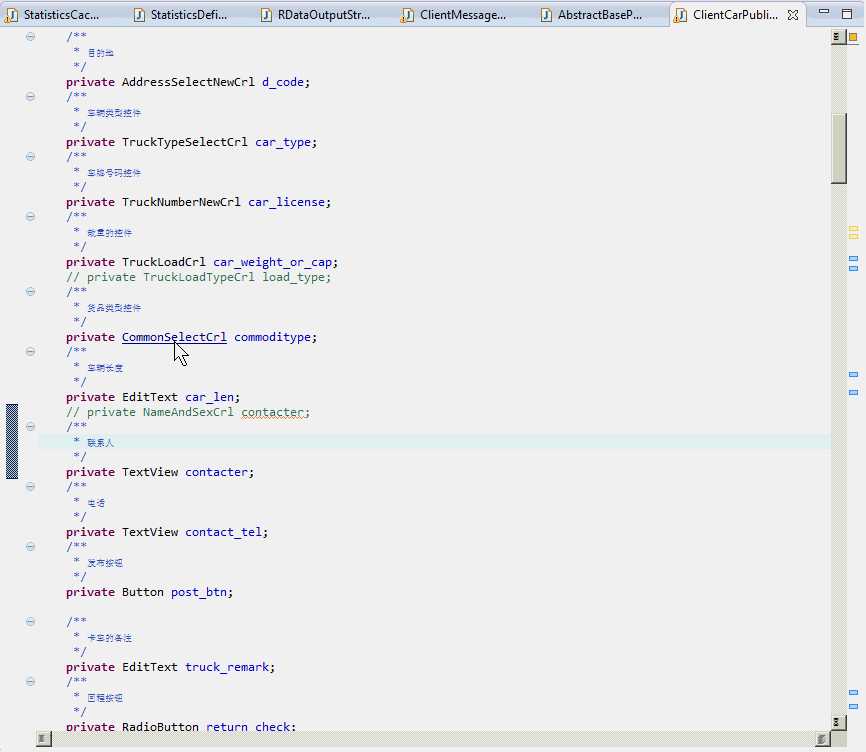Viewport: 866px width, 752px height.
Task: Click the Java file icon on AbstractBaseP... tab
Action: click(546, 15)
